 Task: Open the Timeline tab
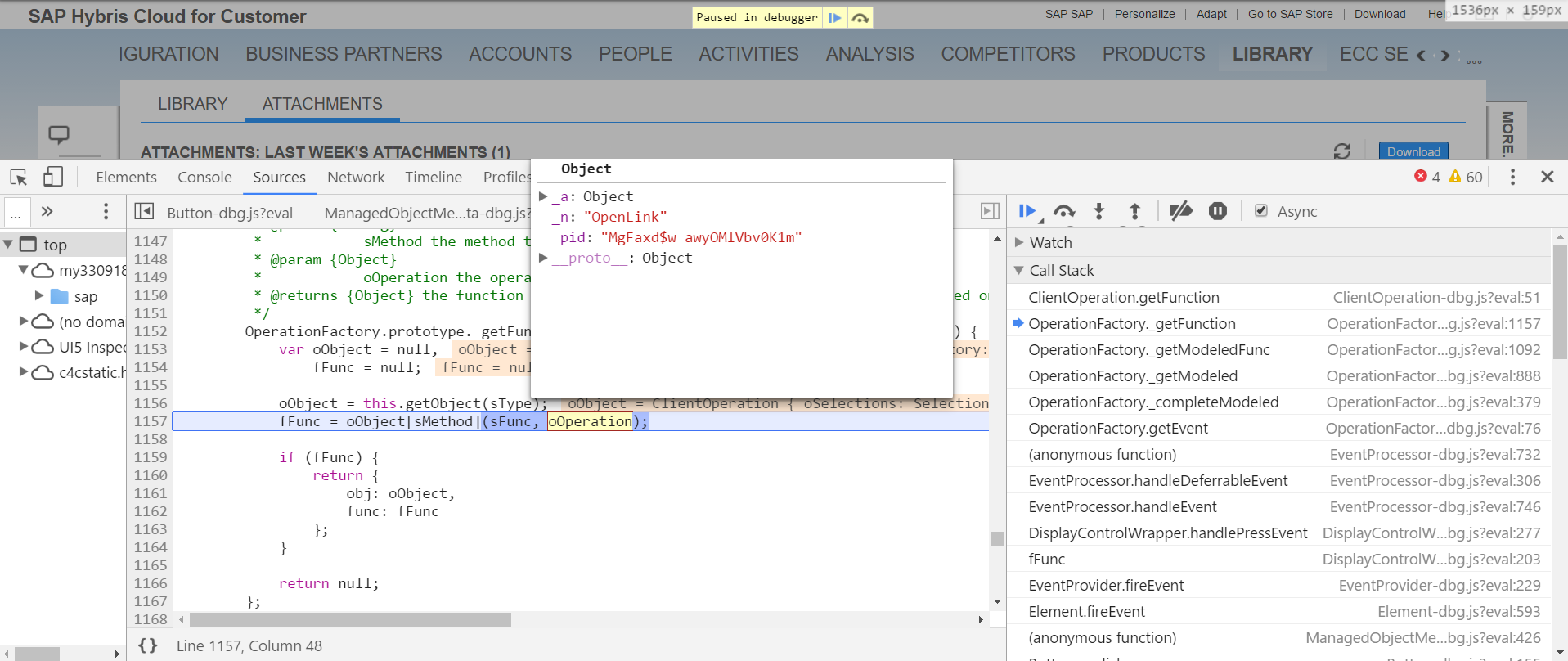coord(434,177)
